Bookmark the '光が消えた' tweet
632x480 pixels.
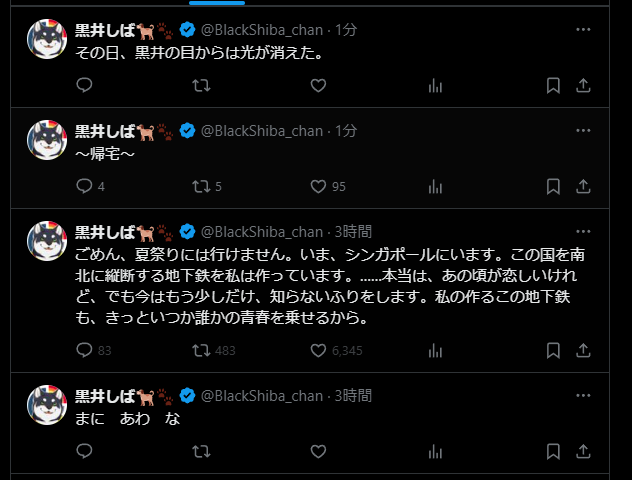553,85
